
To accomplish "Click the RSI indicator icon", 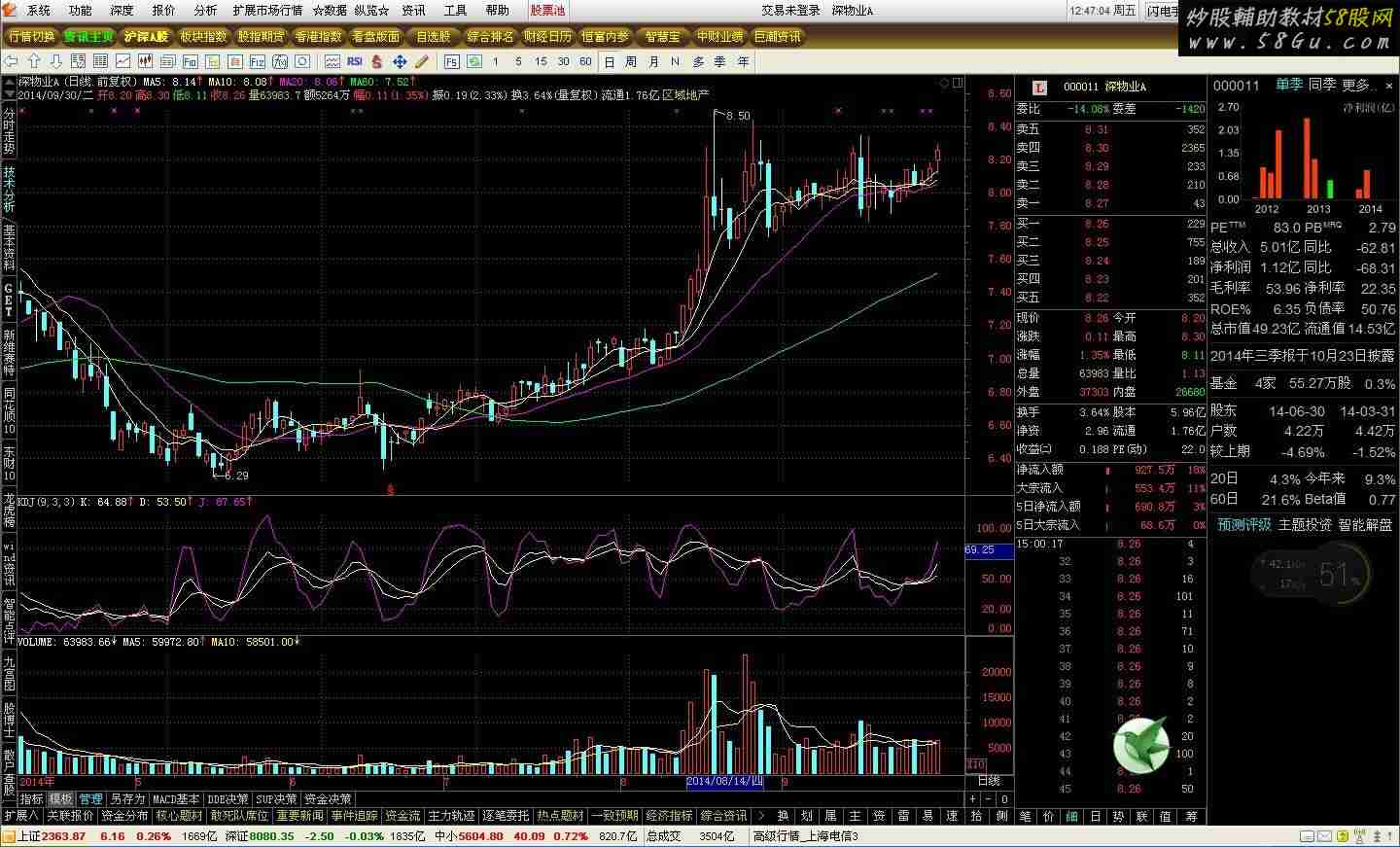I will coord(355,61).
